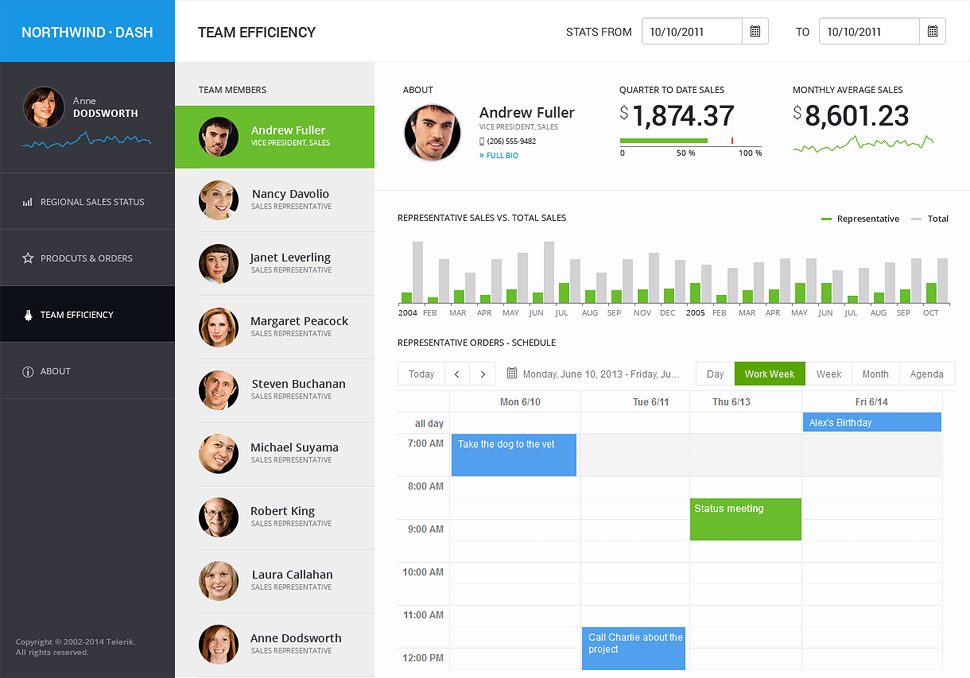Click the About info icon in sidebar
Viewport: 970px width, 678px height.
point(27,372)
